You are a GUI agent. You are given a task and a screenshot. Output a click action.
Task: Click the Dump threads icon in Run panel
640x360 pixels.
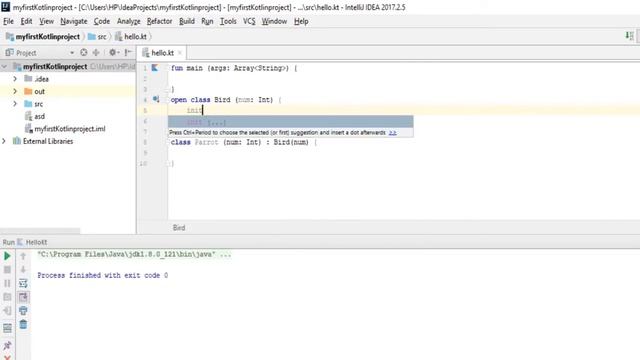pyautogui.click(x=7, y=297)
